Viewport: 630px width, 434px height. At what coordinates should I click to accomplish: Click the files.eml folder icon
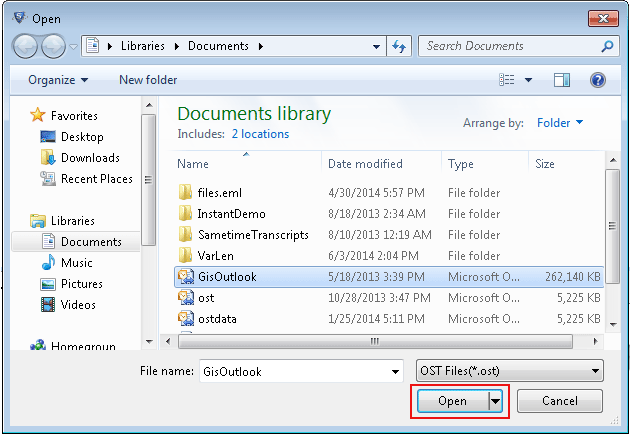pos(185,192)
